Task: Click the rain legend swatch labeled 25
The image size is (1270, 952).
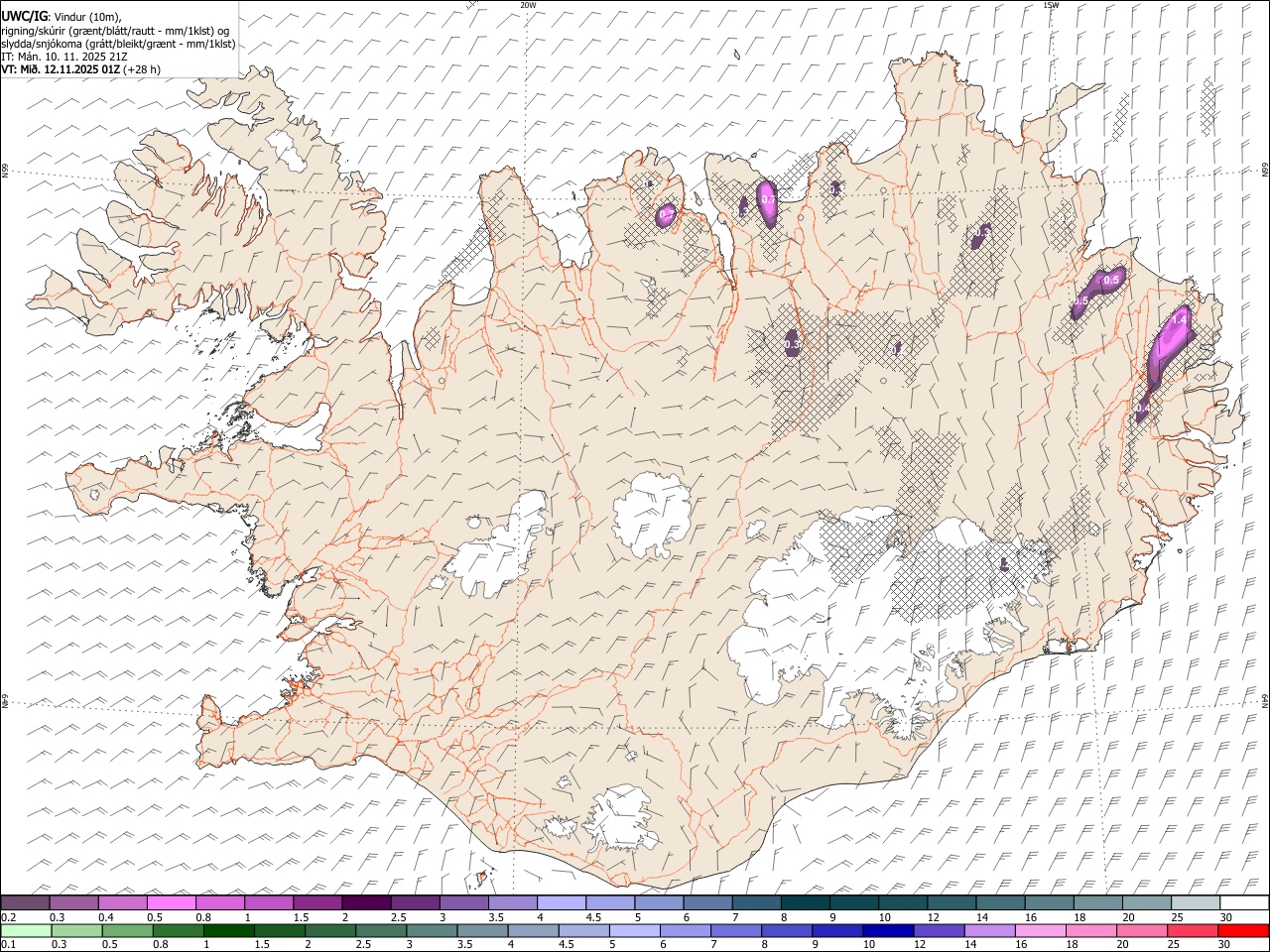Action: (1193, 930)
